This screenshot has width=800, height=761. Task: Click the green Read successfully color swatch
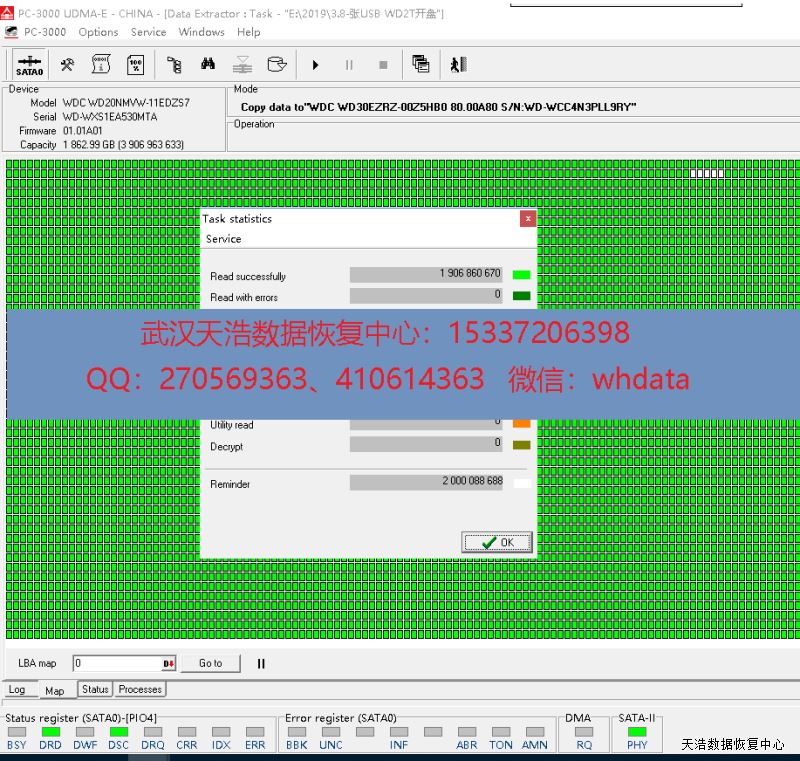521,274
